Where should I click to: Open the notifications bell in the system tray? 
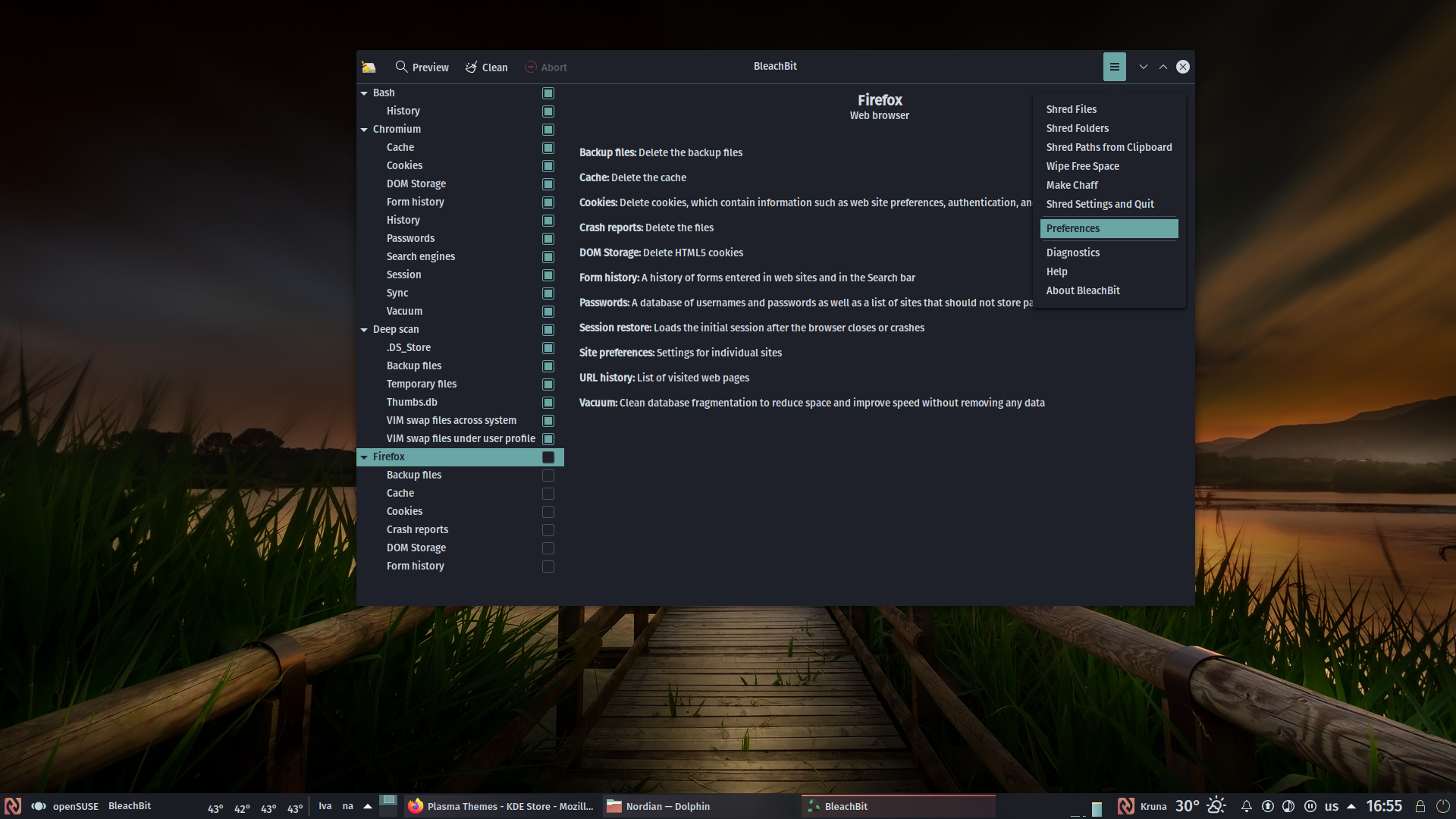point(1246,806)
